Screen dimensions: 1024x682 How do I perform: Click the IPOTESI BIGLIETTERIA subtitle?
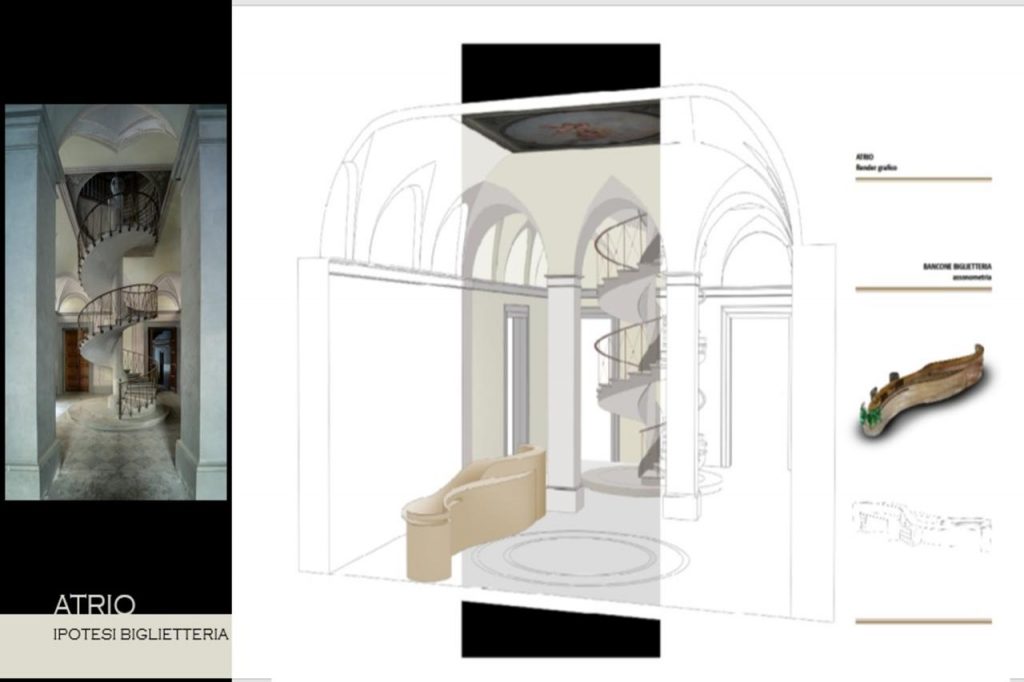[x=140, y=634]
